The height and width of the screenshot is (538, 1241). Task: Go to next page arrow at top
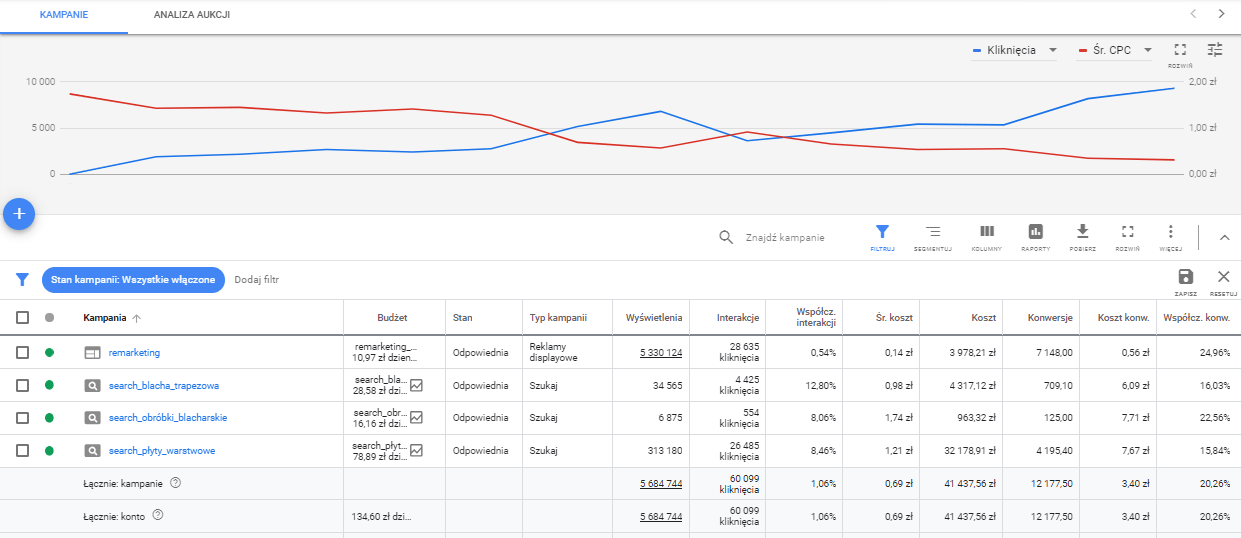click(x=1221, y=14)
